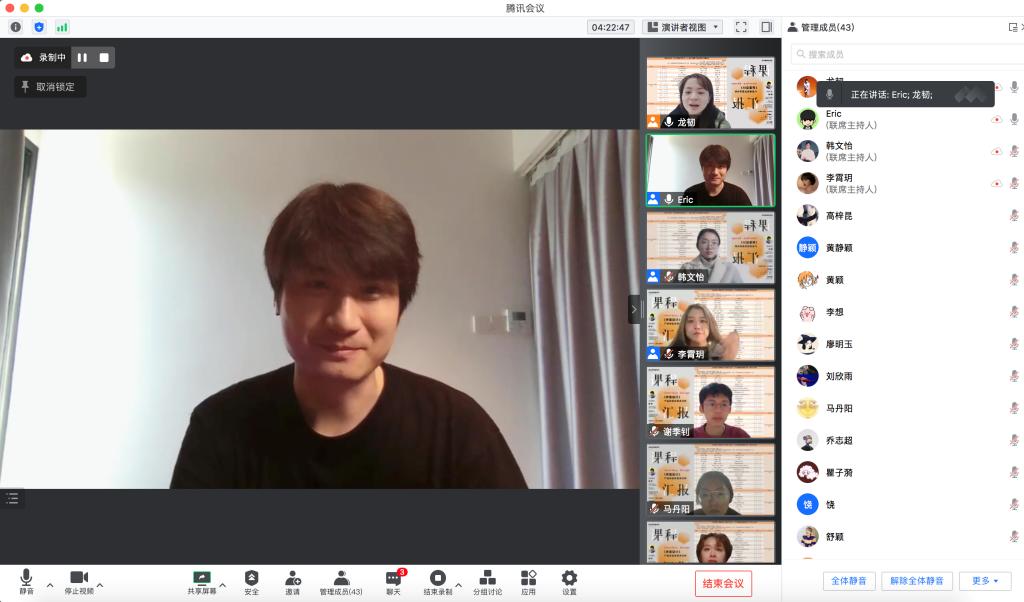Open the Apps (应用) icon
This screenshot has width=1024, height=602.
528,581
